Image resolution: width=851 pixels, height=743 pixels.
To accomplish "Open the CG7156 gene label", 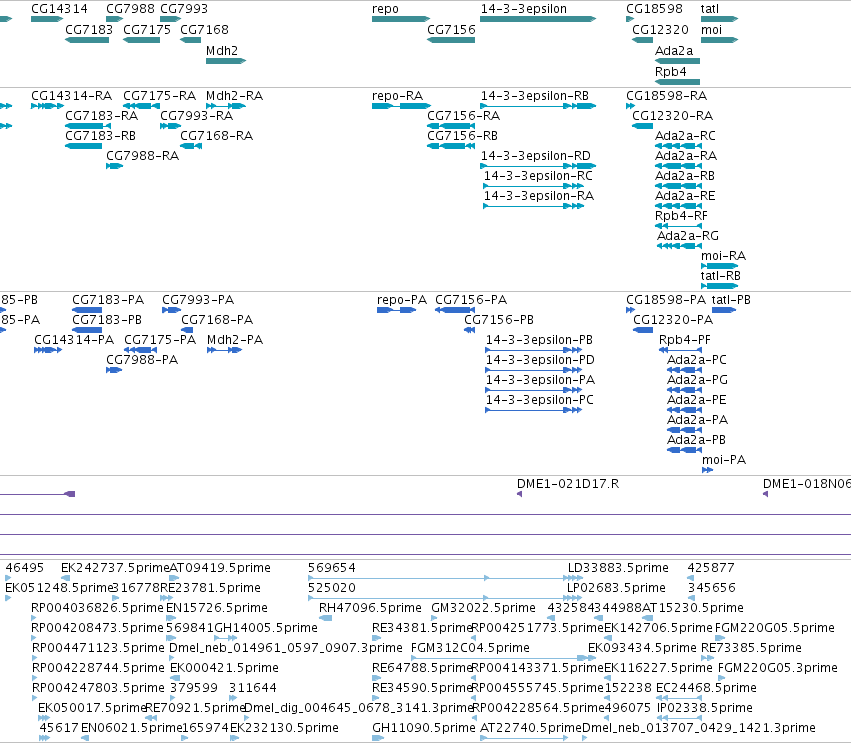I will click(x=451, y=30).
